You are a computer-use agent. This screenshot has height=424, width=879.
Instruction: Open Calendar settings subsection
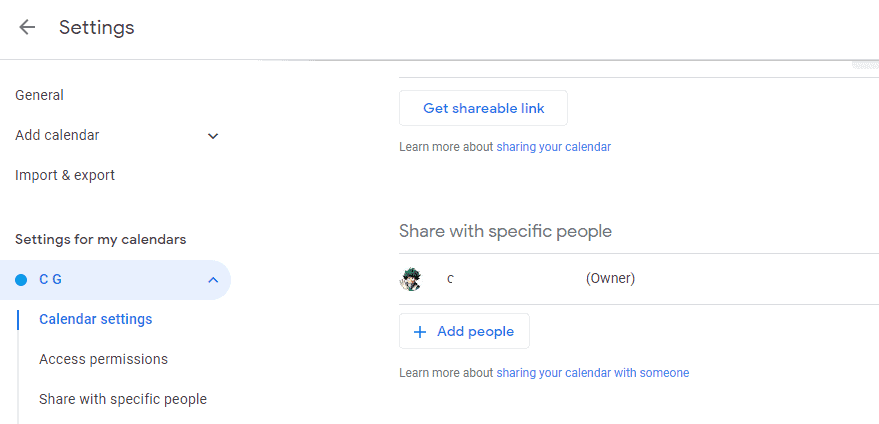point(96,319)
